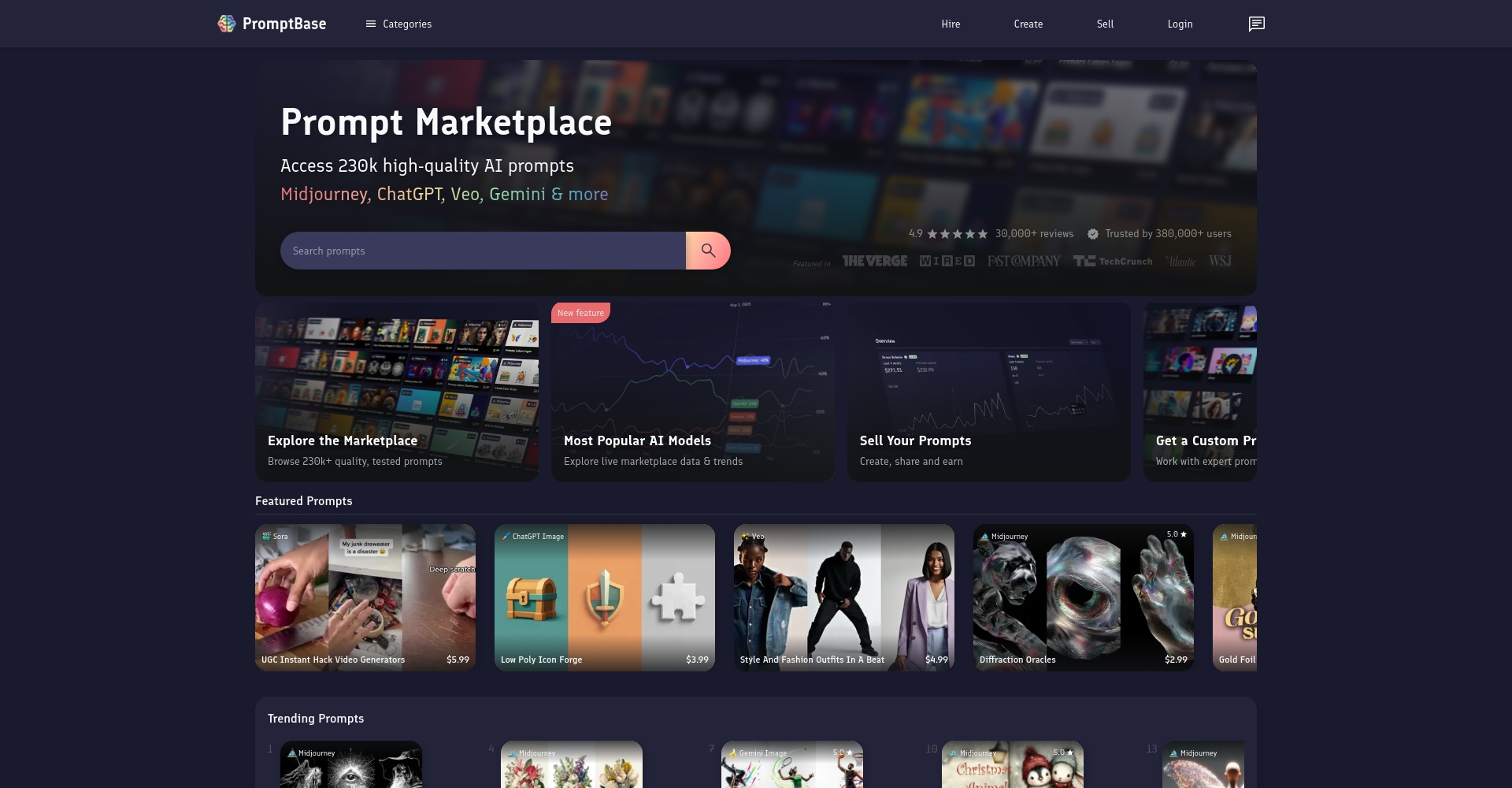Open the Explore the Marketplace card
Viewport: 1512px width, 788px height.
397,392
